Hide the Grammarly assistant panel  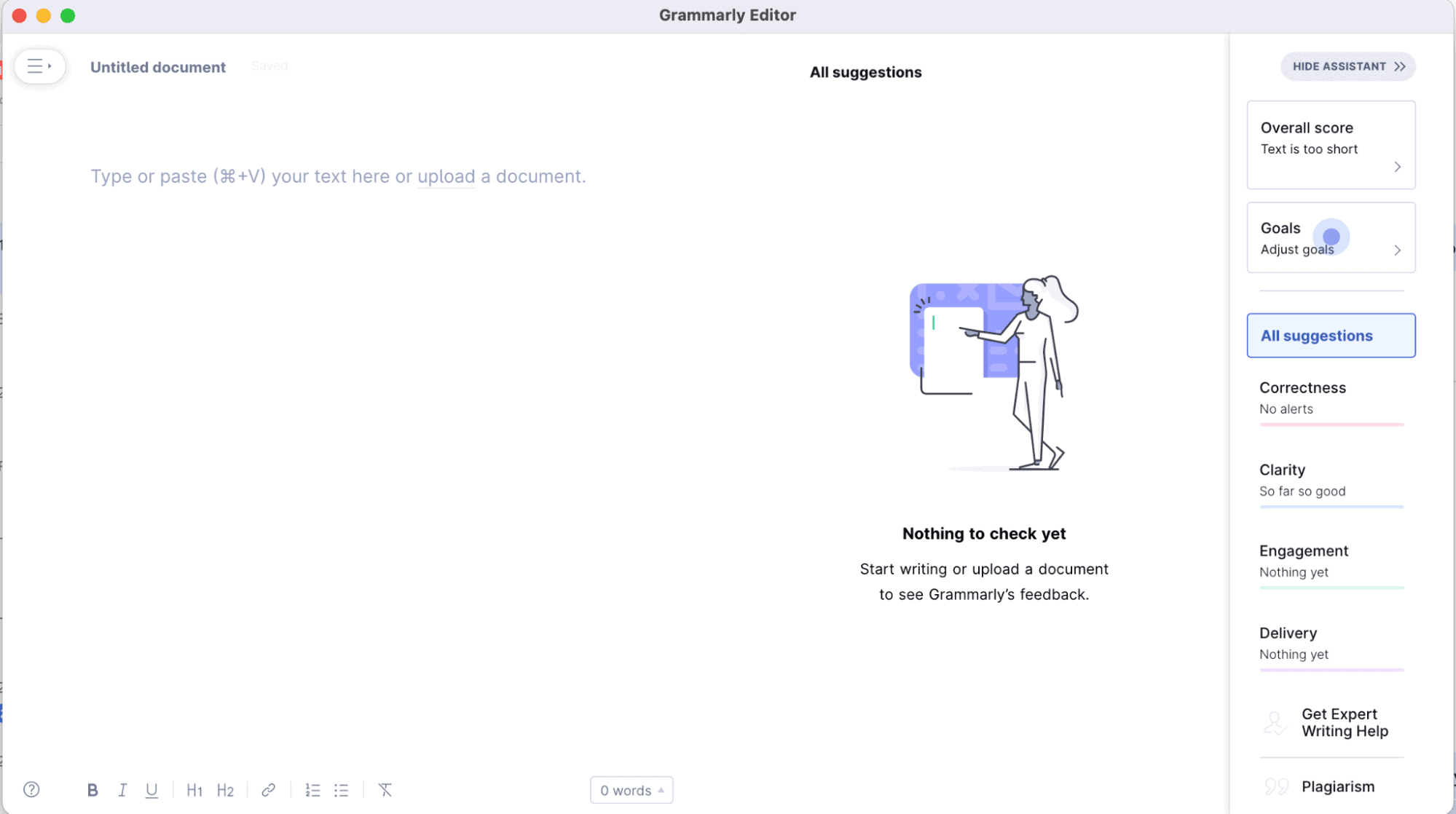pos(1348,66)
